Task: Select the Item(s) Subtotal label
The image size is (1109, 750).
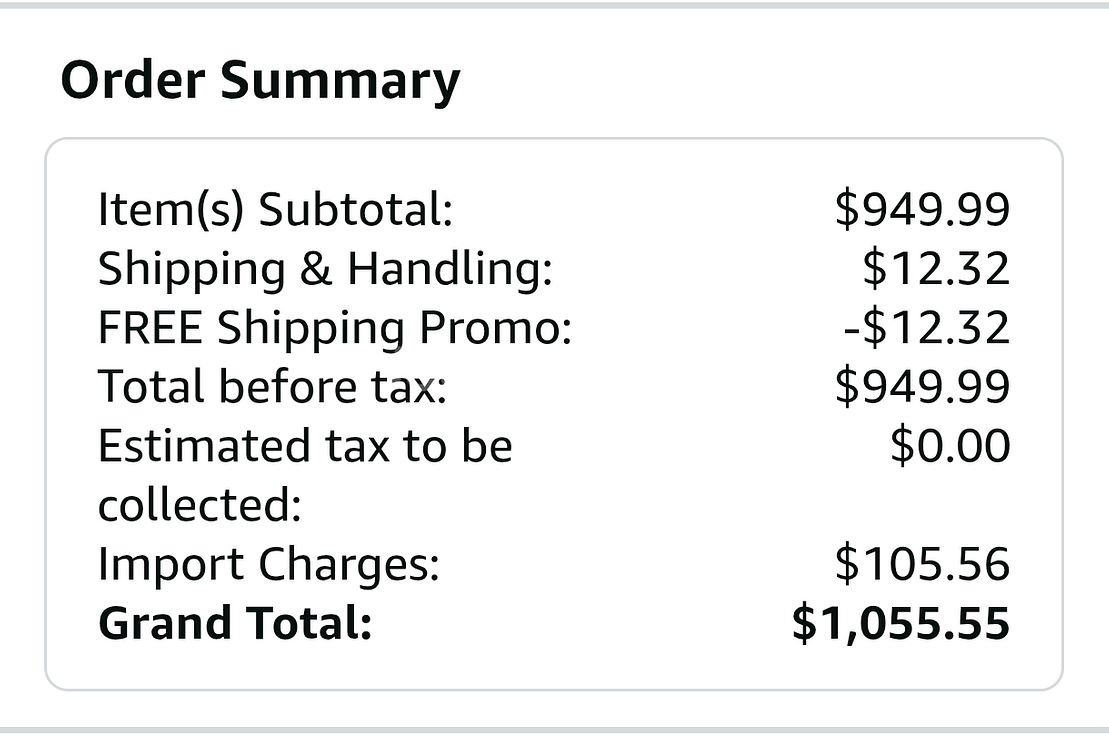Action: [x=275, y=210]
